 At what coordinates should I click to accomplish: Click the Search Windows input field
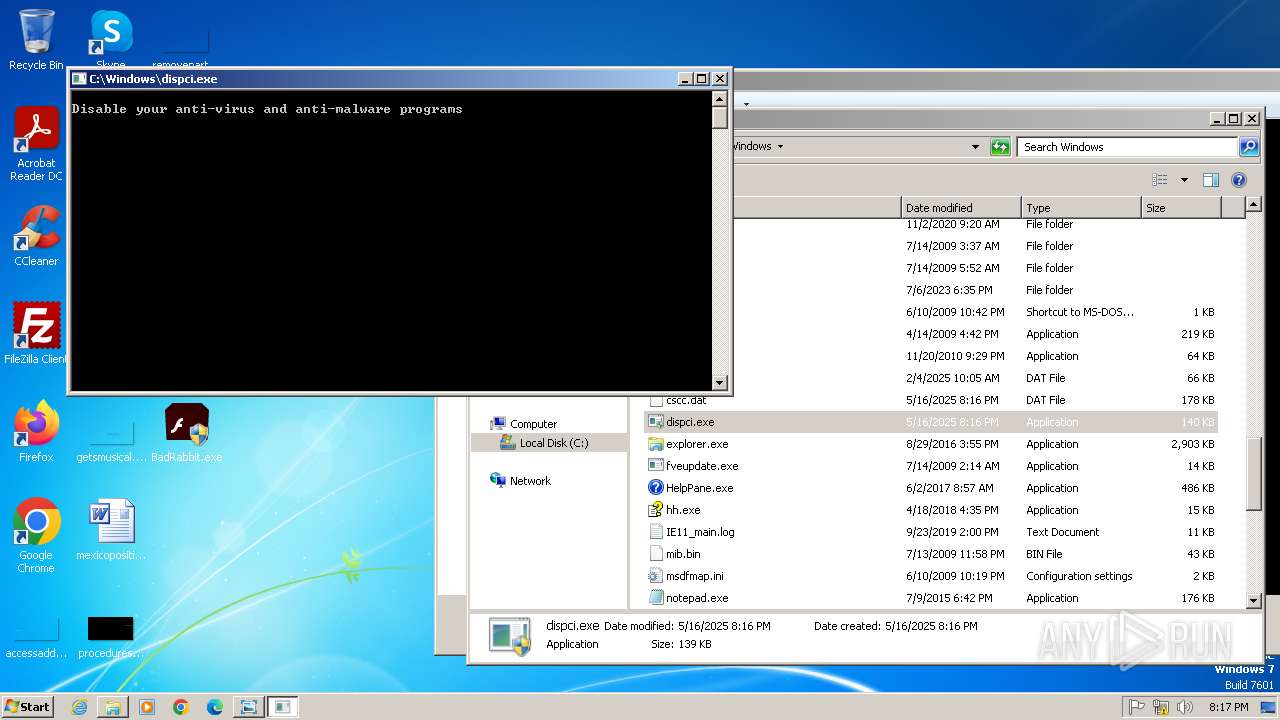[x=1128, y=147]
